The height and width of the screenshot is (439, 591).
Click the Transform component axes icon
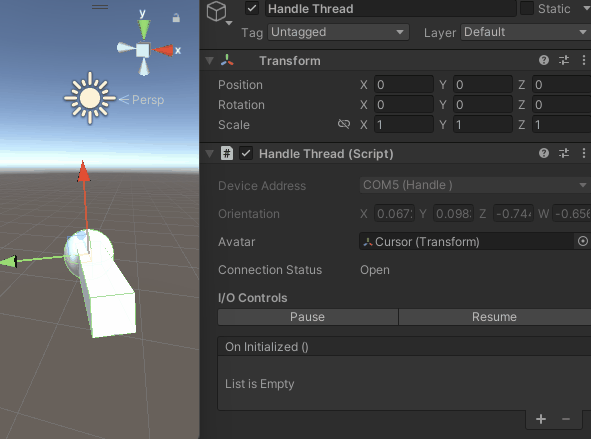(227, 60)
